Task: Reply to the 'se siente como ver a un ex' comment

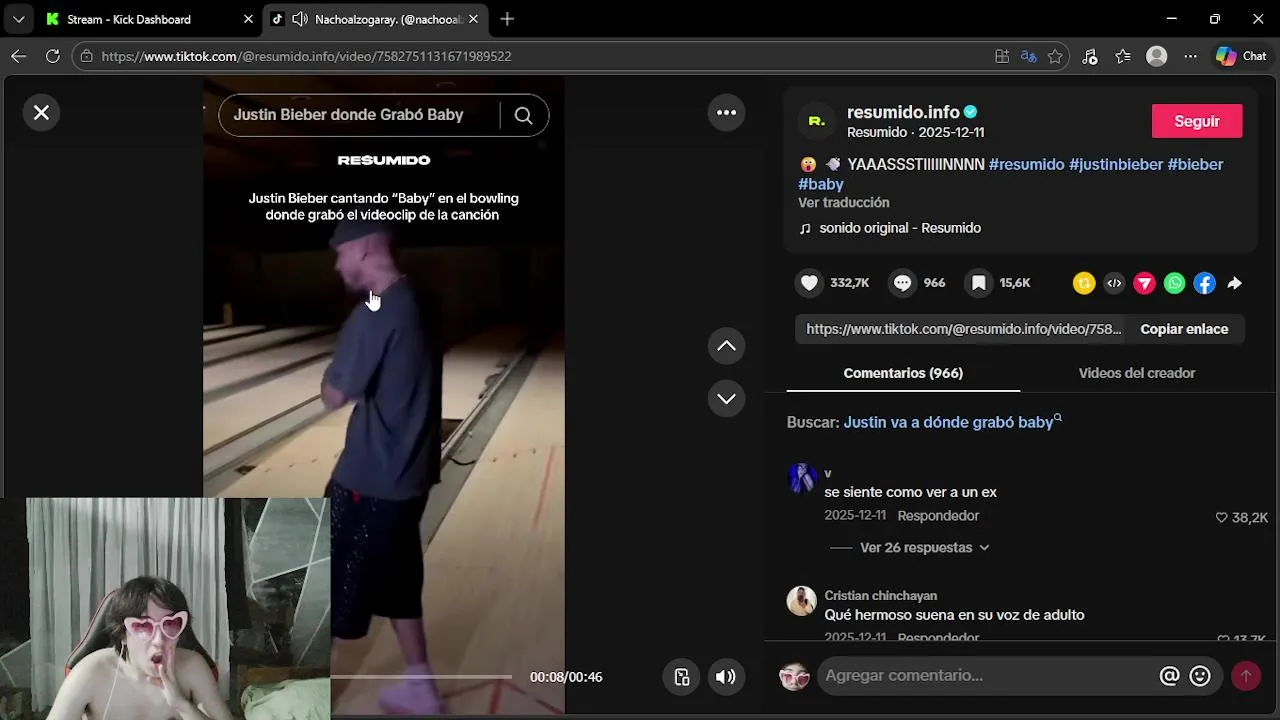Action: click(938, 516)
